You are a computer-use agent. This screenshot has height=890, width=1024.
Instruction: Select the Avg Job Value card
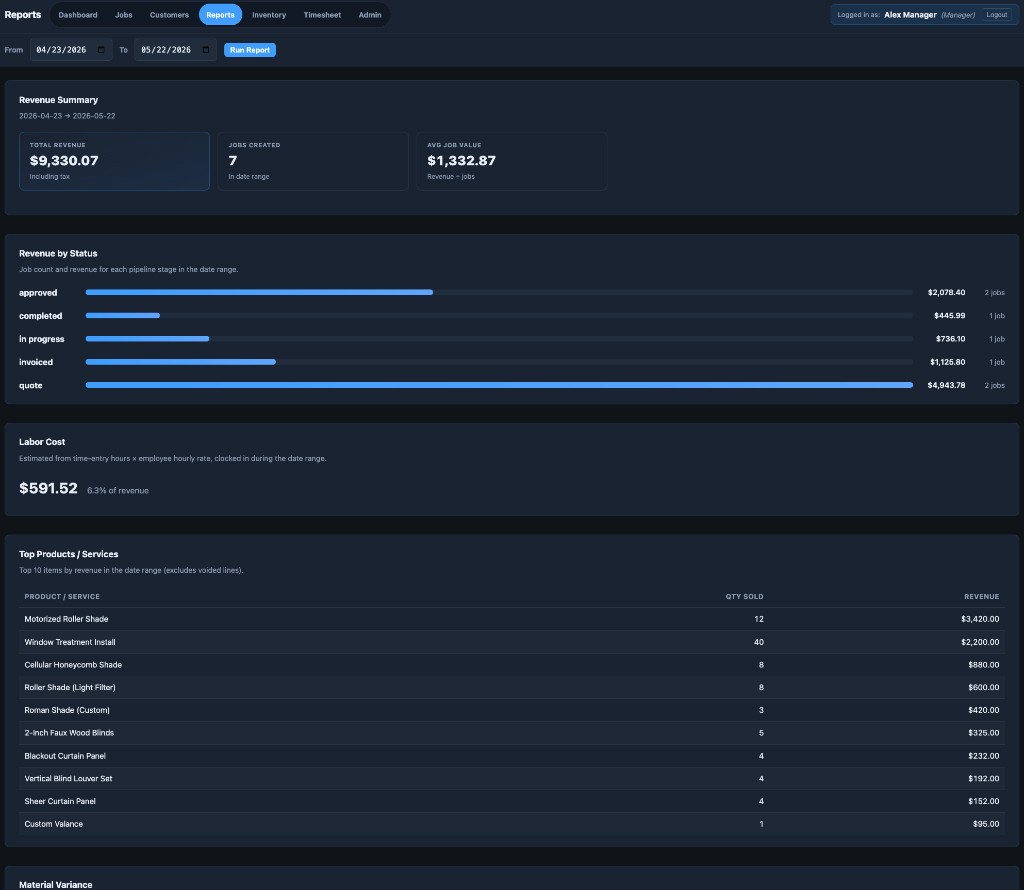[x=511, y=161]
